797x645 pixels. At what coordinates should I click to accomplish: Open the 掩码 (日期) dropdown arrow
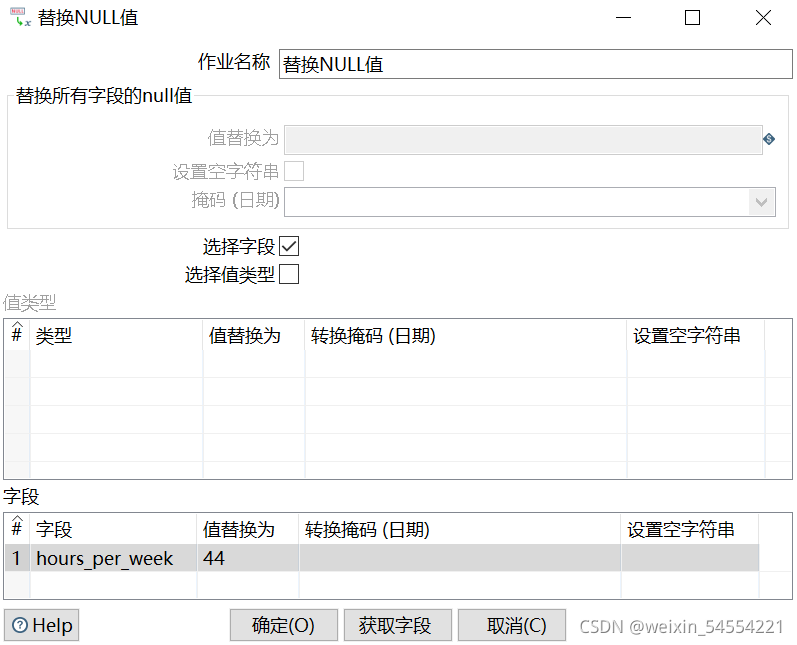coord(761,202)
